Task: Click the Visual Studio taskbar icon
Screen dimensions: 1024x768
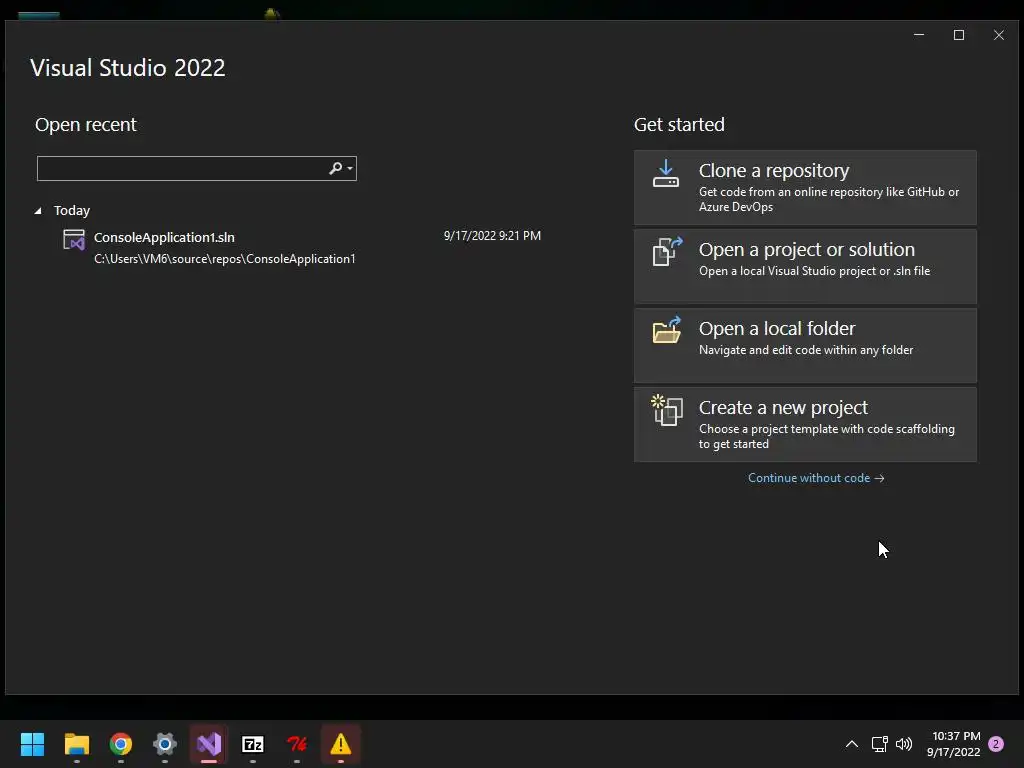Action: (x=209, y=744)
